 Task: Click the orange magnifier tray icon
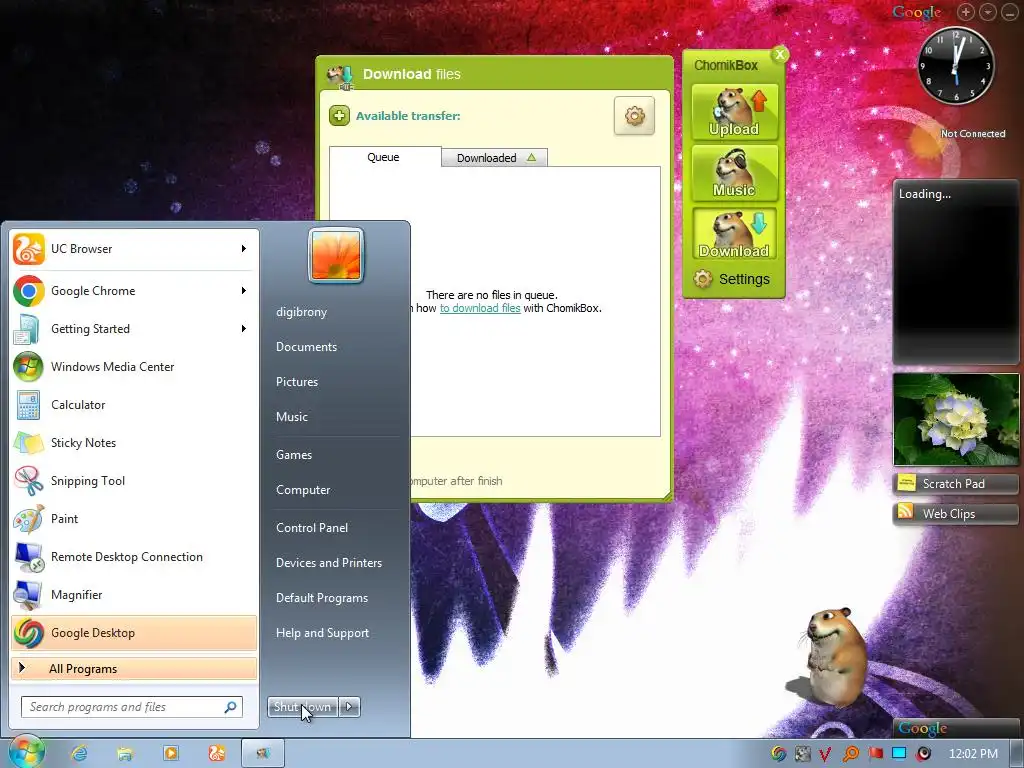[x=851, y=754]
